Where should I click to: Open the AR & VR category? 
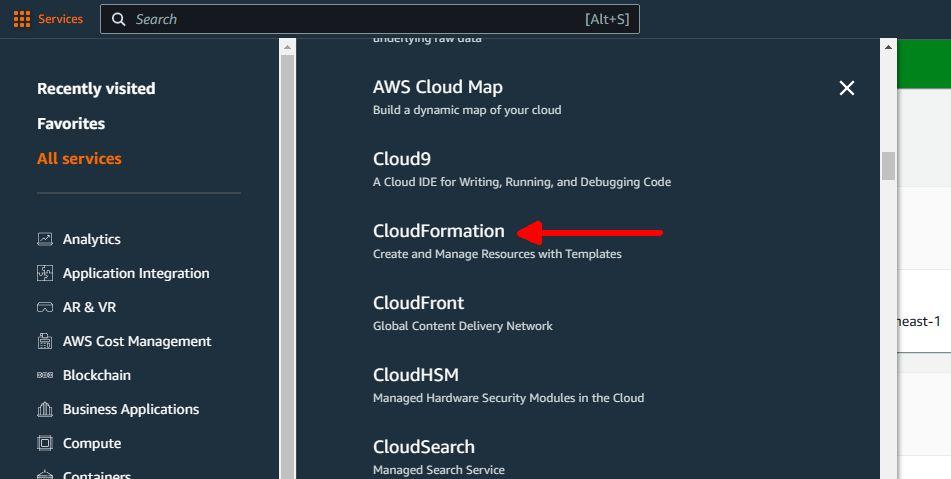(x=89, y=307)
